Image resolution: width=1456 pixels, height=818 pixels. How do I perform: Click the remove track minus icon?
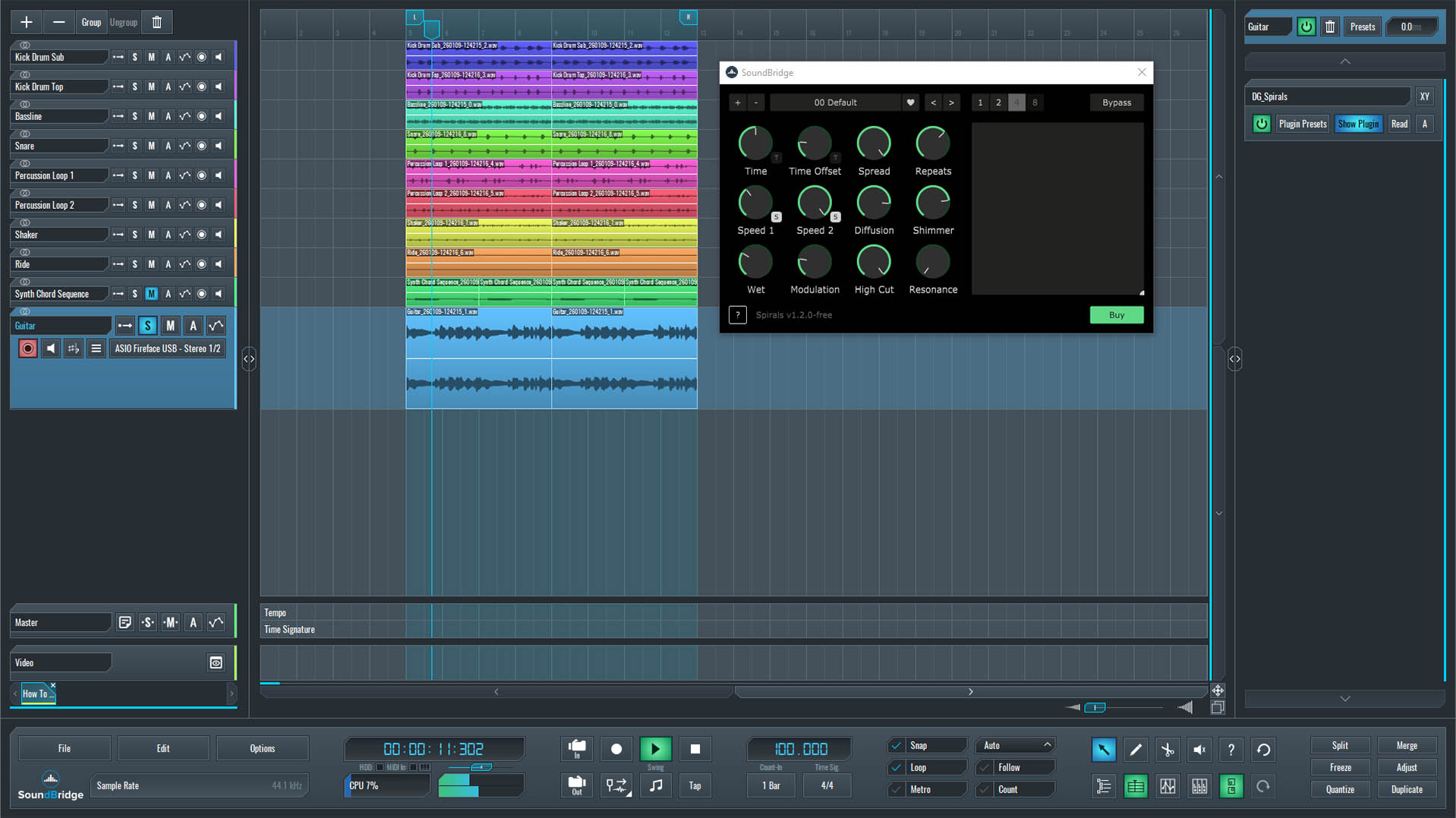(58, 22)
